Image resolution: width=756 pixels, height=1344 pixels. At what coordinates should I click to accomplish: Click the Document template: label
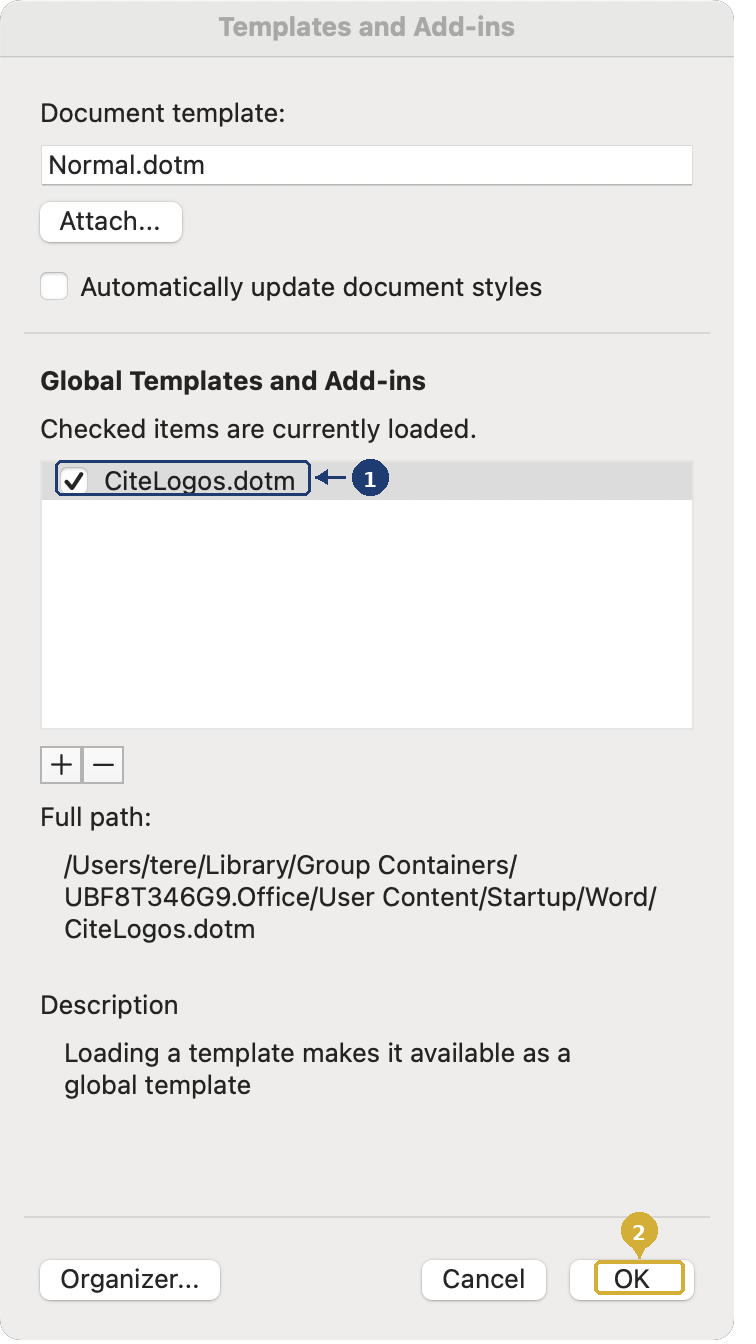click(x=163, y=113)
